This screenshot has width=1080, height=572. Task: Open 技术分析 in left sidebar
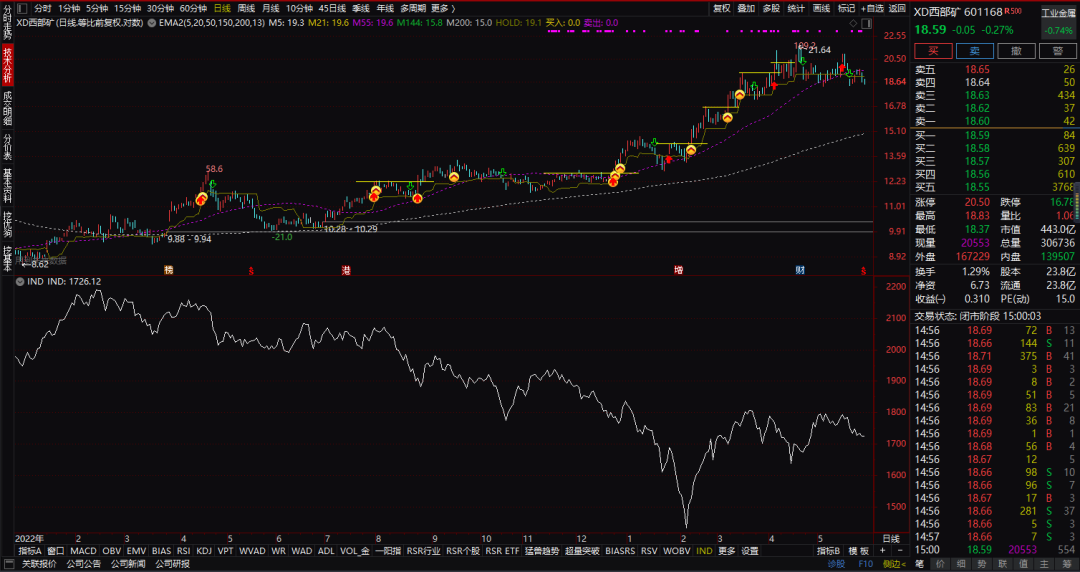click(7, 65)
